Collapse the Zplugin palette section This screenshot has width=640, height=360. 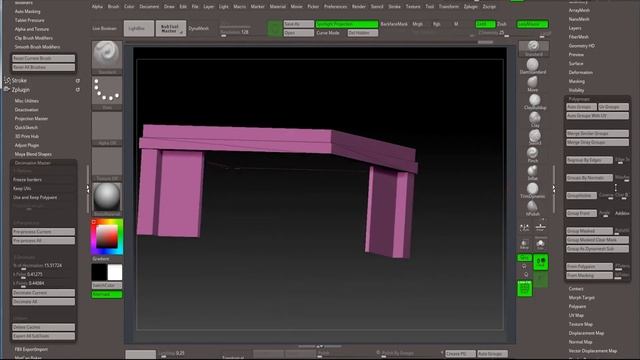pos(21,89)
